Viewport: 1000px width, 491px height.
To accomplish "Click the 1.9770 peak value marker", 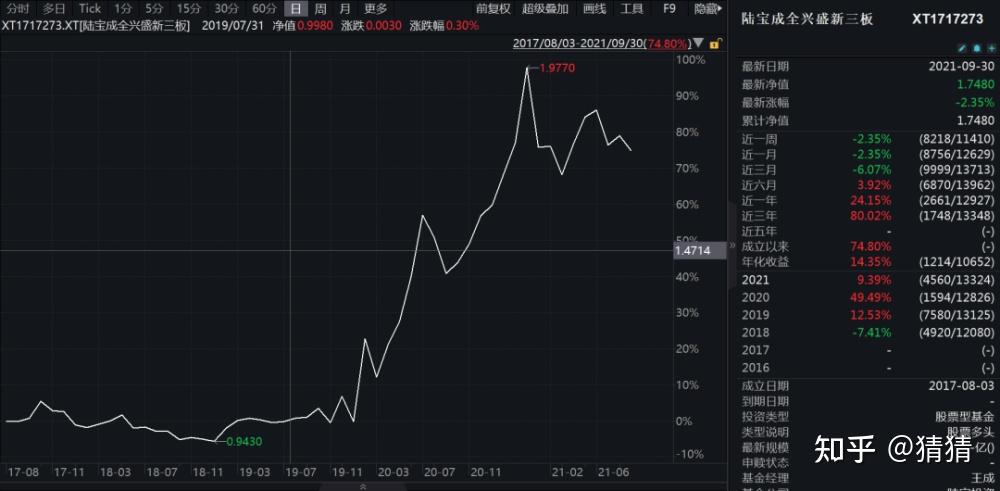I will pyautogui.click(x=557, y=68).
